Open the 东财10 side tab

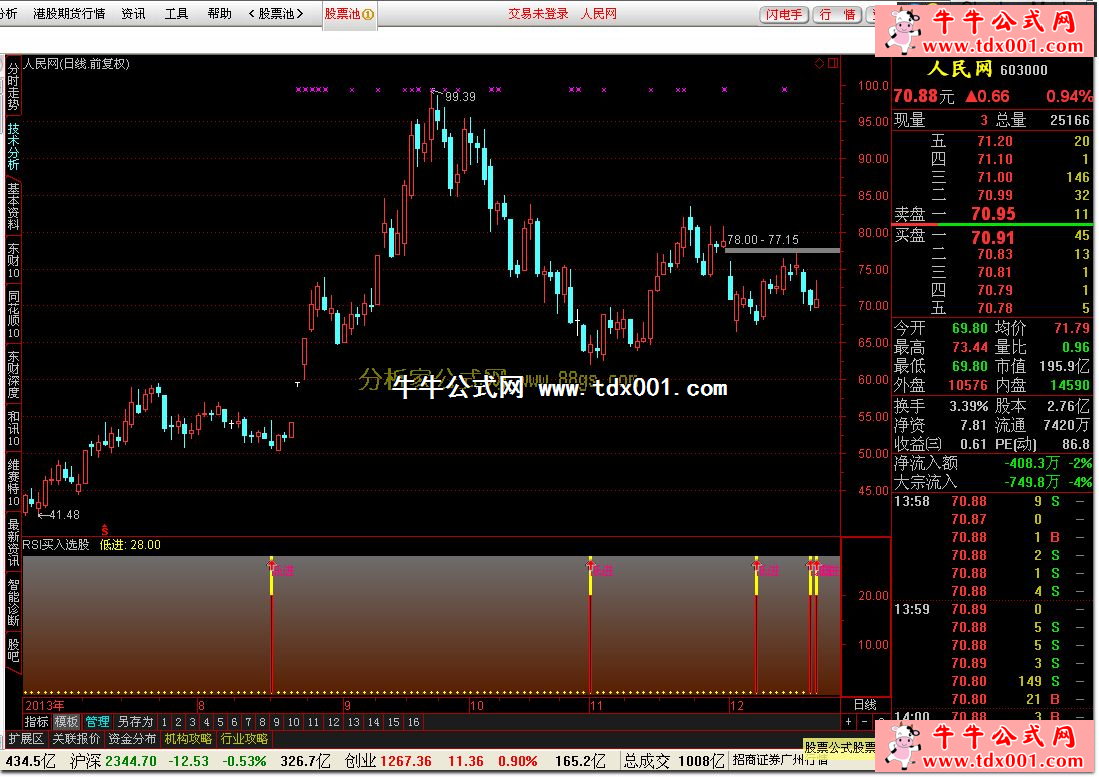click(13, 261)
